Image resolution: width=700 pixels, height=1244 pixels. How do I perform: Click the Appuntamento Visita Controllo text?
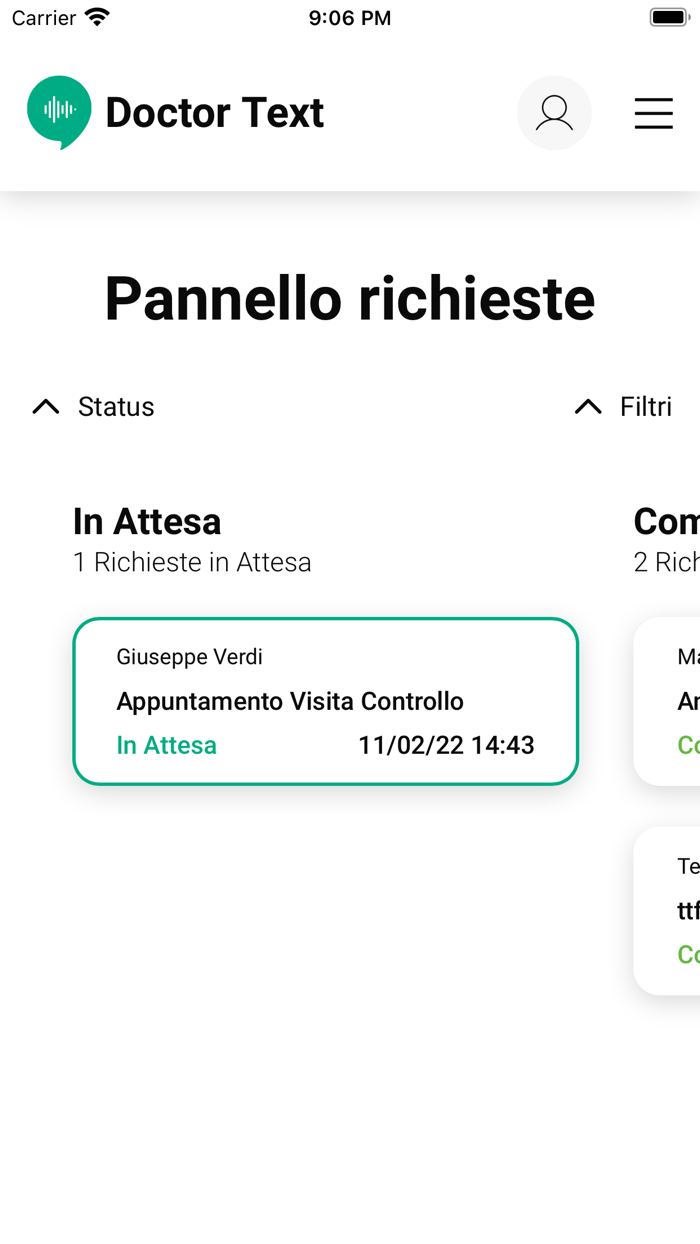(290, 701)
